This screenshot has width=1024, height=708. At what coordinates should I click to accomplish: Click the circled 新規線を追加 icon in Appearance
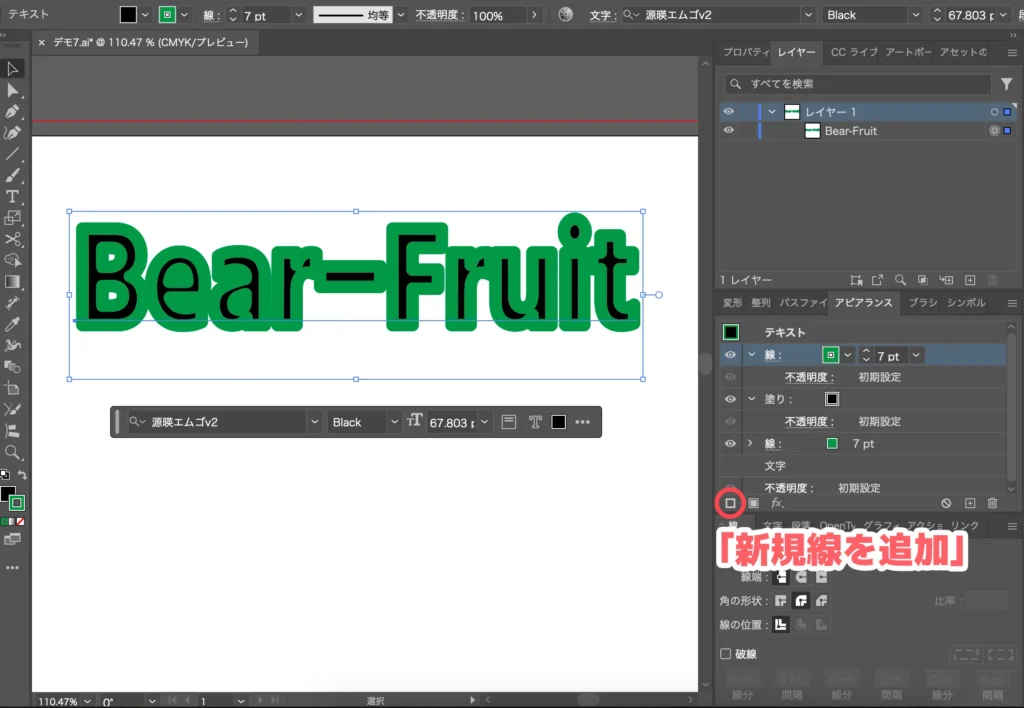[x=730, y=503]
